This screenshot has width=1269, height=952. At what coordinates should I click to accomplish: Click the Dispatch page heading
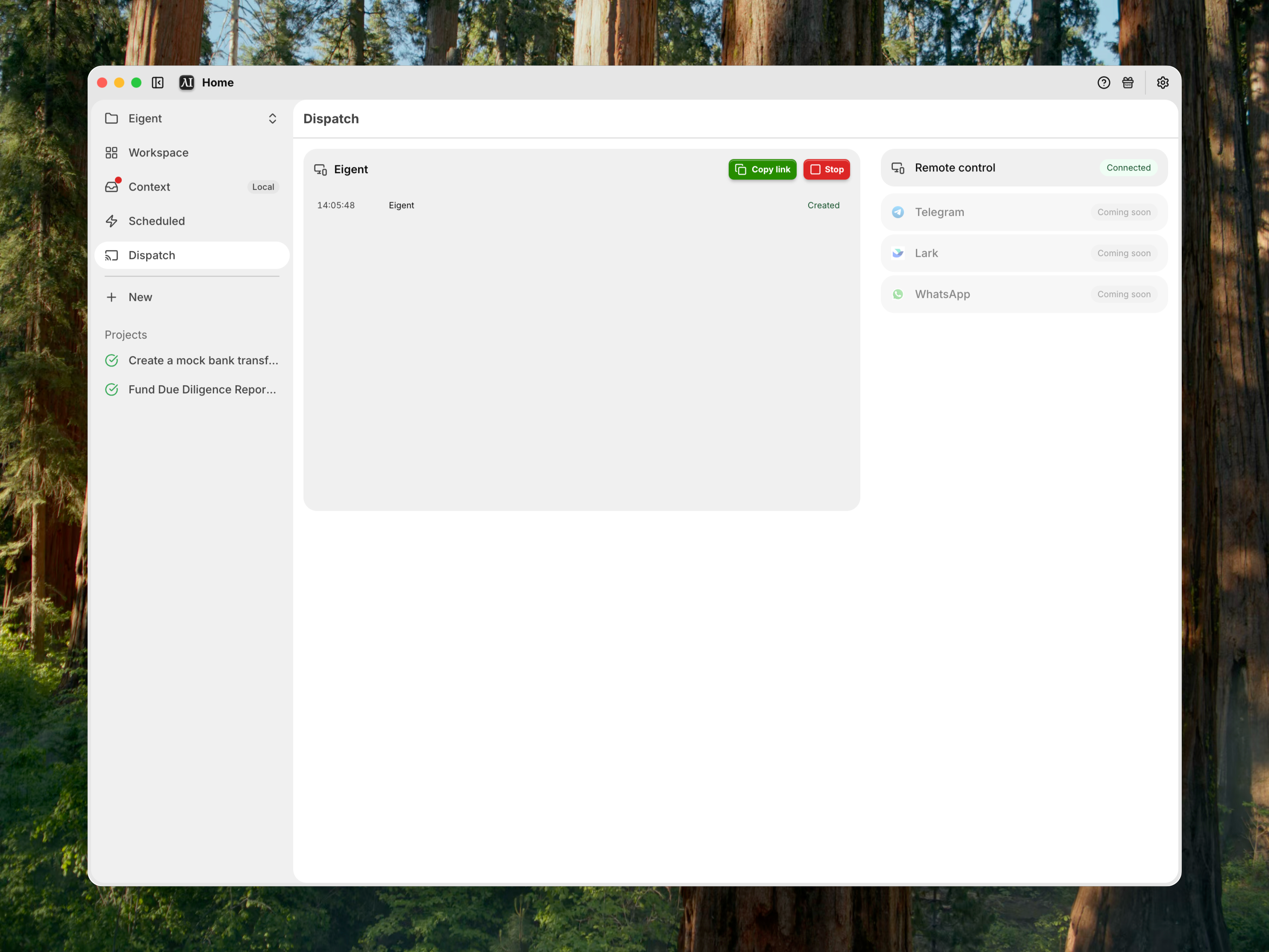[331, 119]
